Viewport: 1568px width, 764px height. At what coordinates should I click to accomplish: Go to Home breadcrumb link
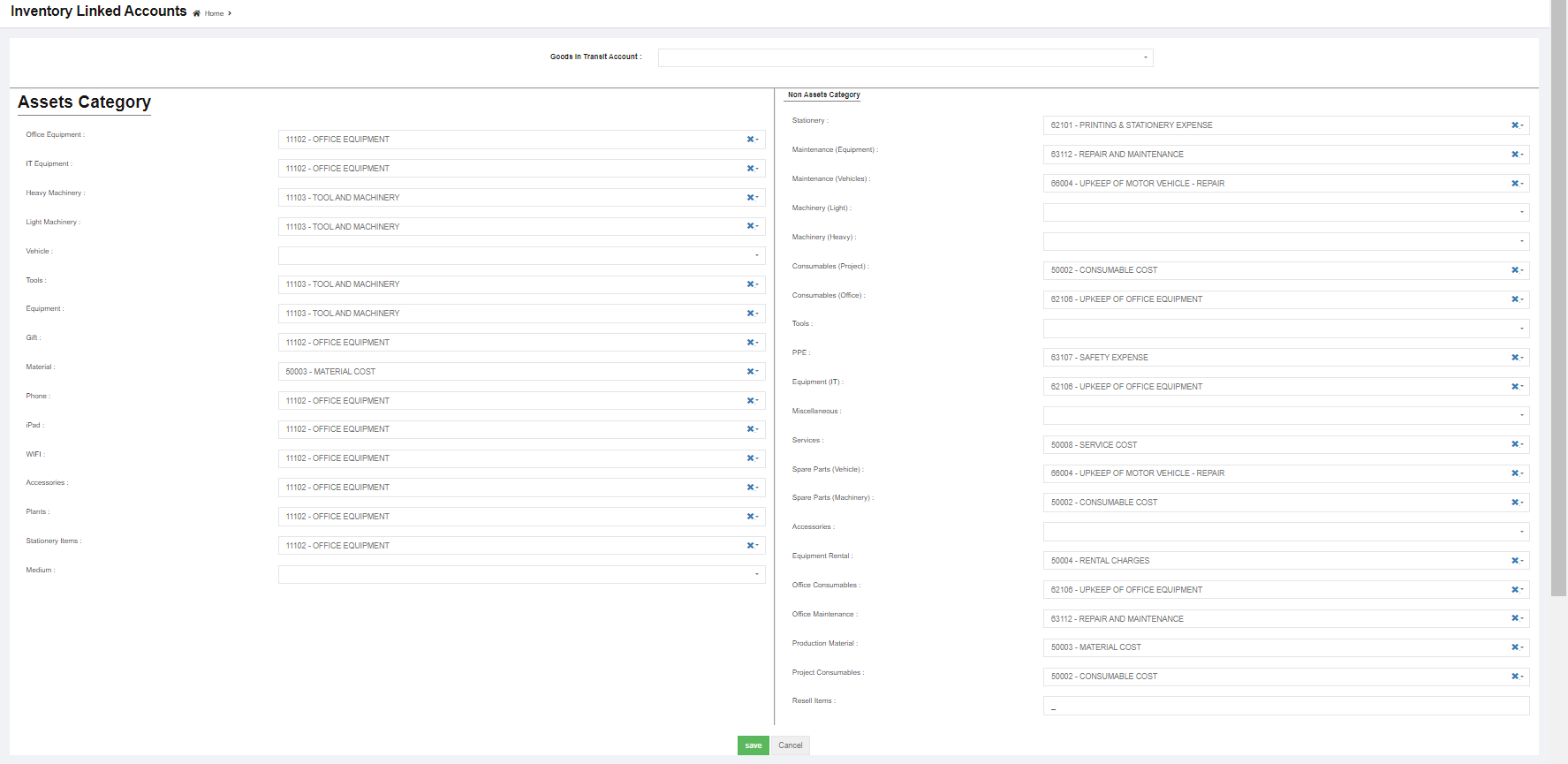[215, 13]
